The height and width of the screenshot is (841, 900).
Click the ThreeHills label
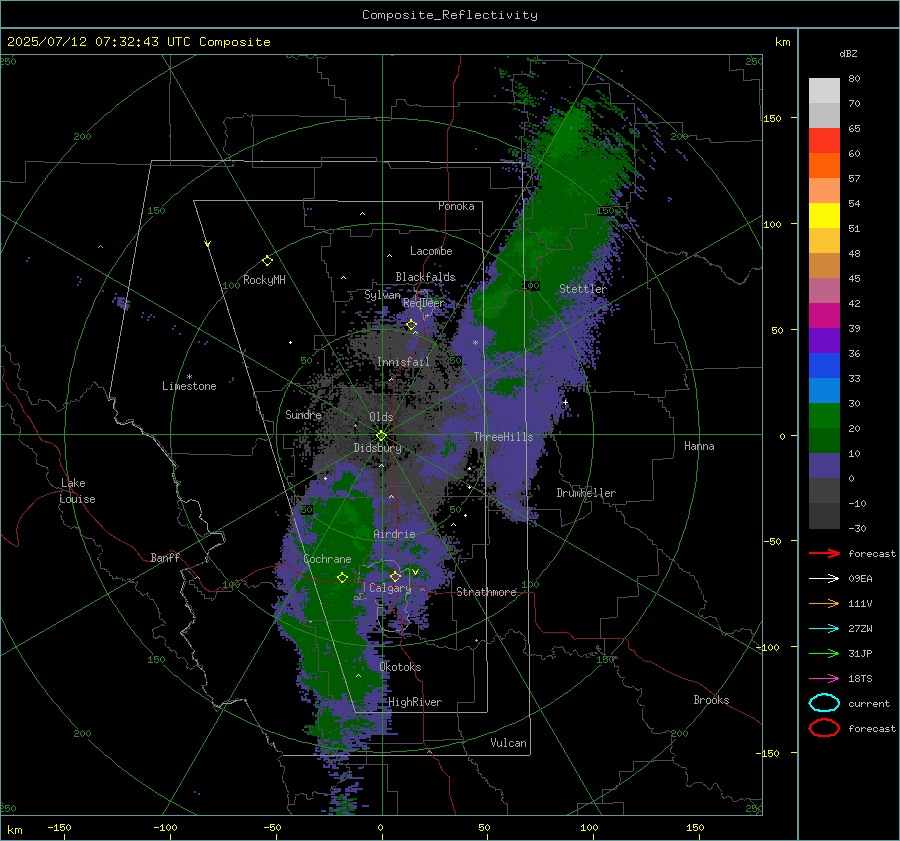(x=503, y=437)
